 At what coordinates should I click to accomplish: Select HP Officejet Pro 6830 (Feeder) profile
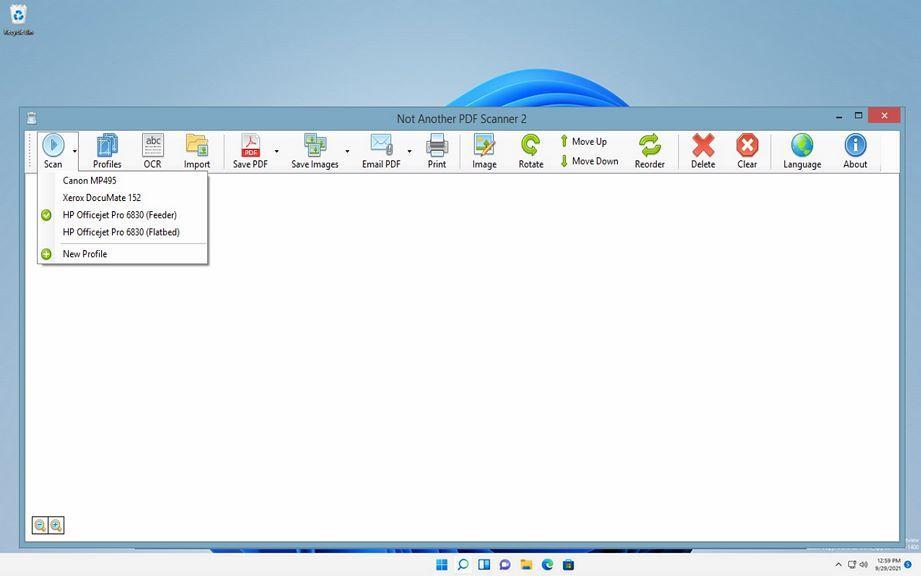pos(119,215)
